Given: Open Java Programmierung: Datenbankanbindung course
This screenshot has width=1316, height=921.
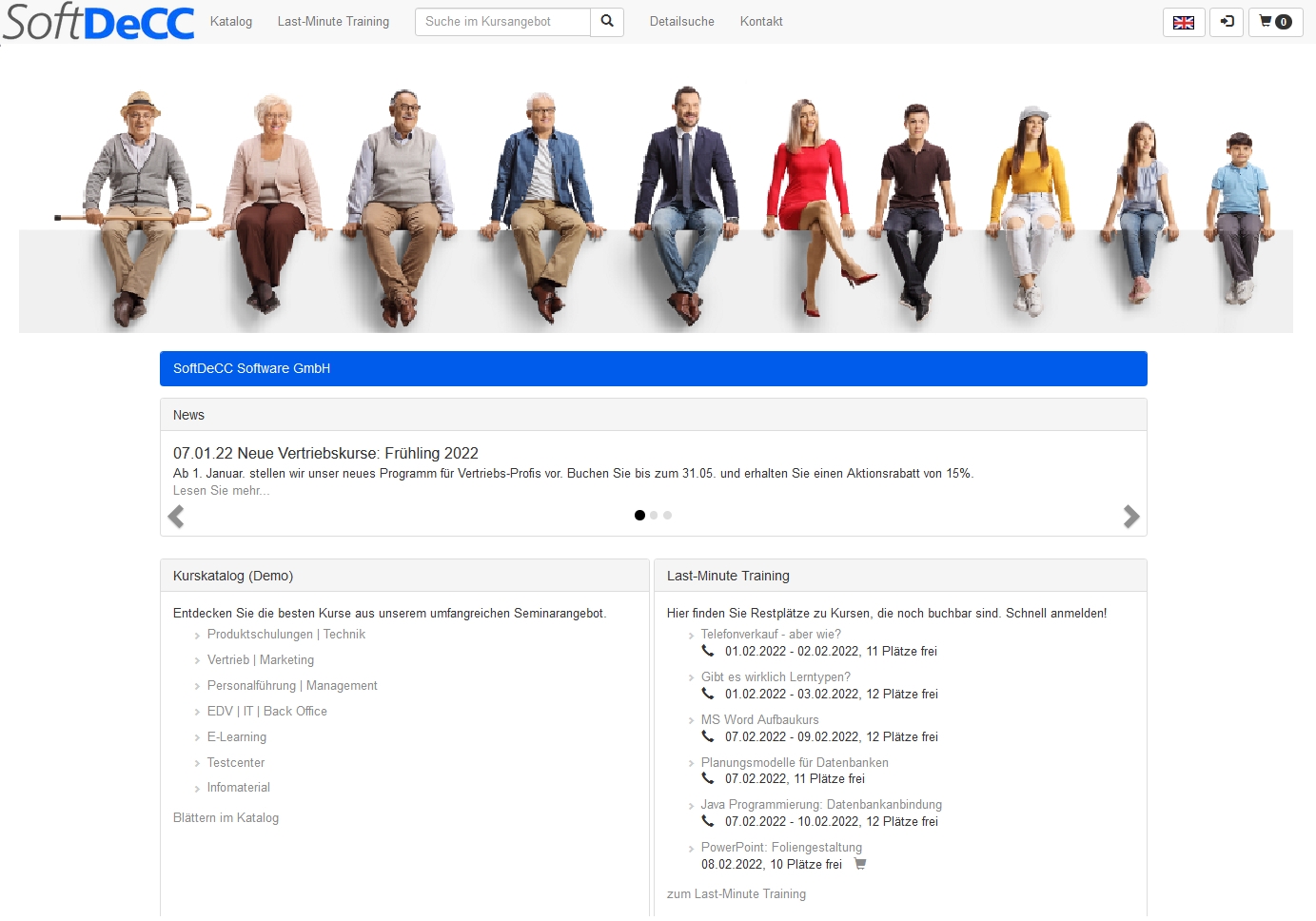Looking at the screenshot, I should [821, 805].
